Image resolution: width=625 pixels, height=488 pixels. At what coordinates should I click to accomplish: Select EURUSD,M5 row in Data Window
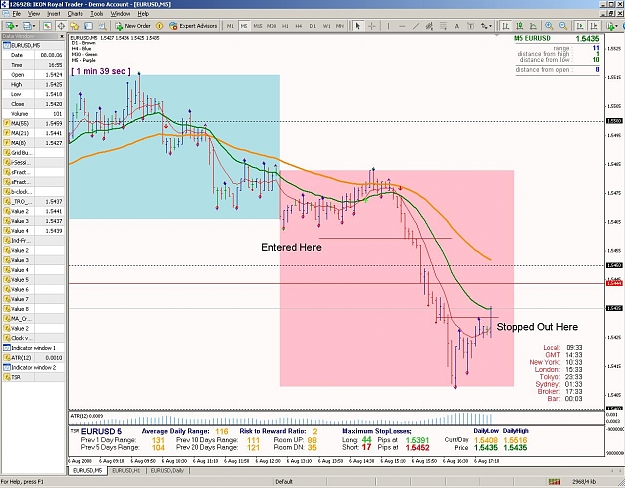coord(33,45)
